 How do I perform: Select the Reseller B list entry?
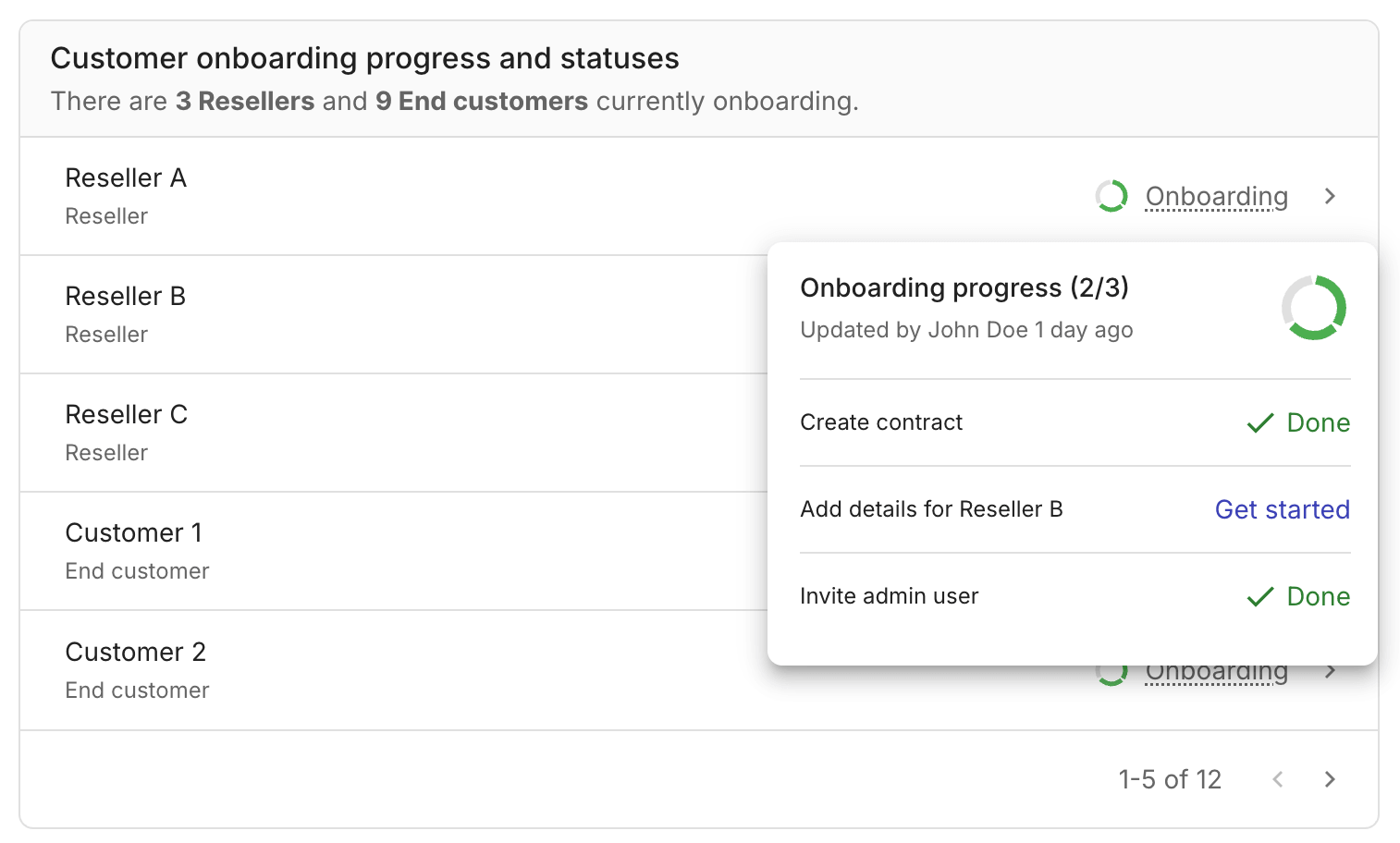(125, 296)
